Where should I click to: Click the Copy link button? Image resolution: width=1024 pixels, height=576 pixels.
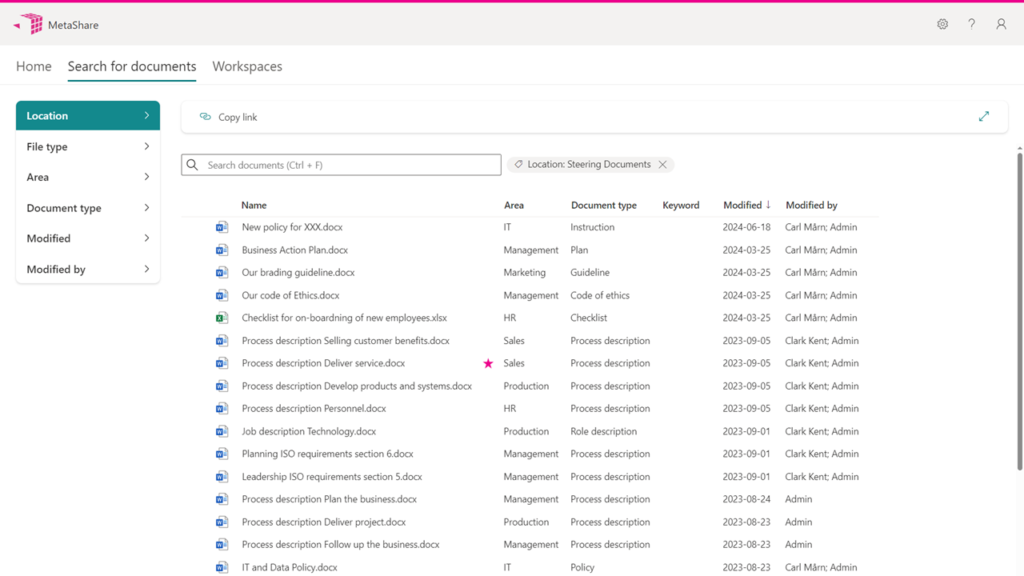coord(229,117)
